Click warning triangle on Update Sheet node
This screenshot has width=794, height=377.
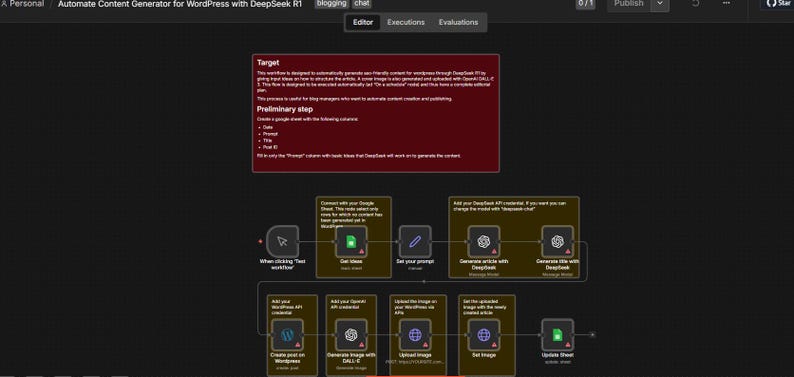click(568, 344)
